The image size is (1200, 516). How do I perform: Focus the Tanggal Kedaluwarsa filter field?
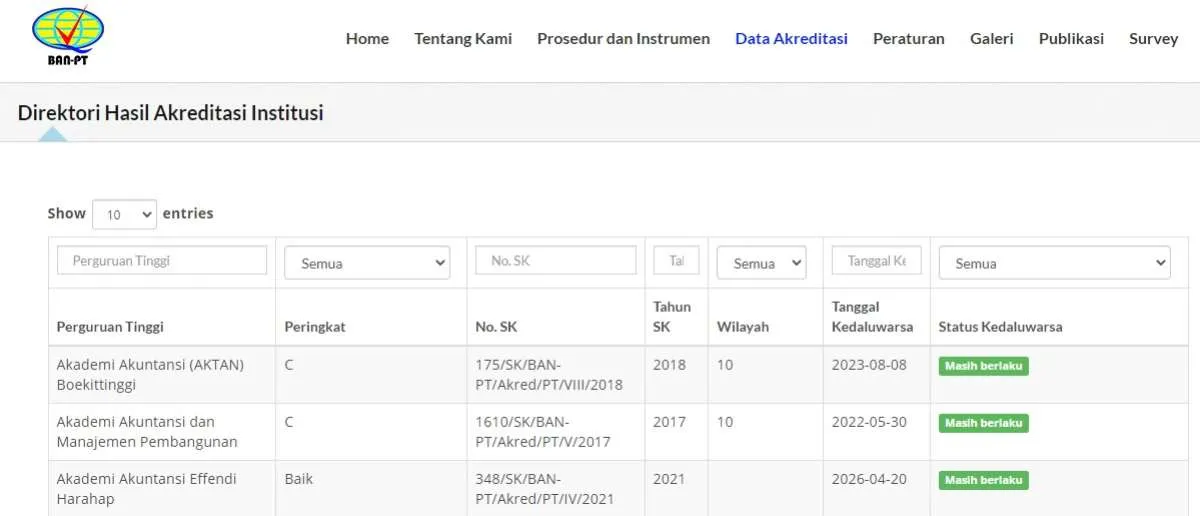click(x=876, y=261)
